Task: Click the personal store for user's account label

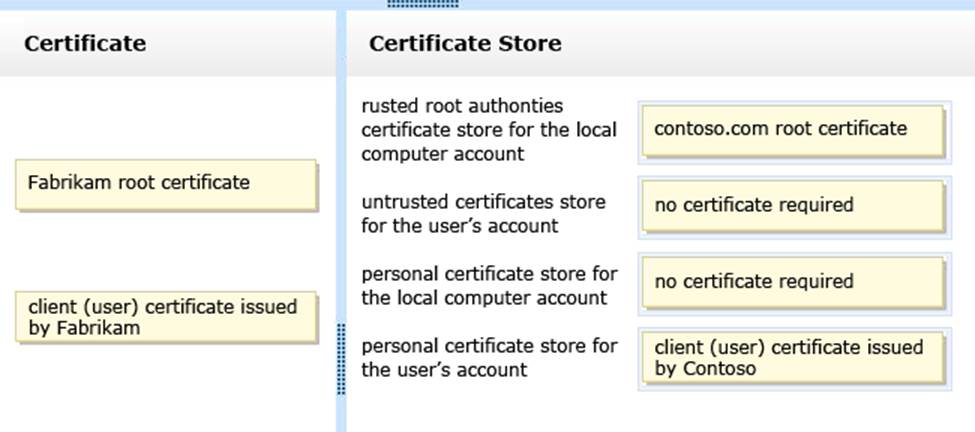Action: tap(489, 358)
